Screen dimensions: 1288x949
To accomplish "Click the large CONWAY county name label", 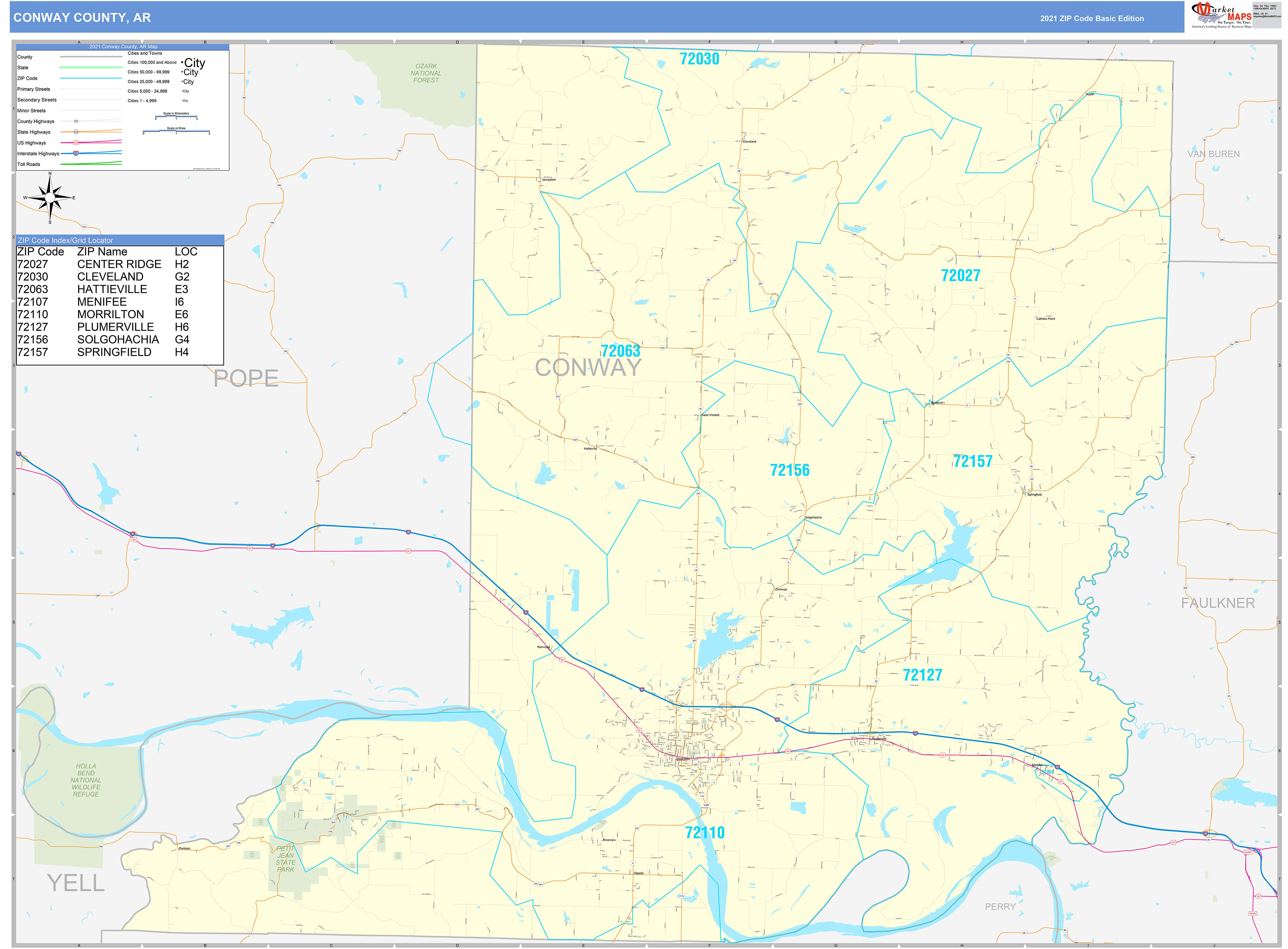I will 588,368.
